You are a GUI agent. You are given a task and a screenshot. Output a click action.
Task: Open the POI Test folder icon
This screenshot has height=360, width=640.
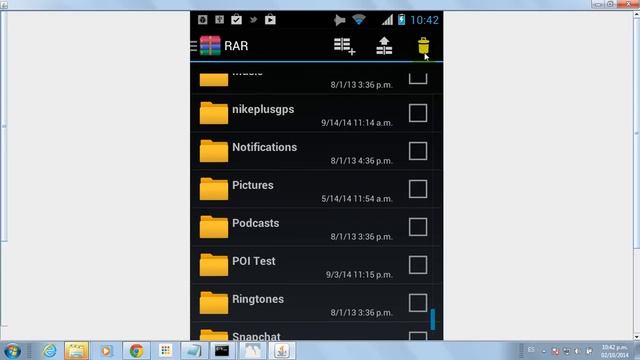tap(213, 265)
